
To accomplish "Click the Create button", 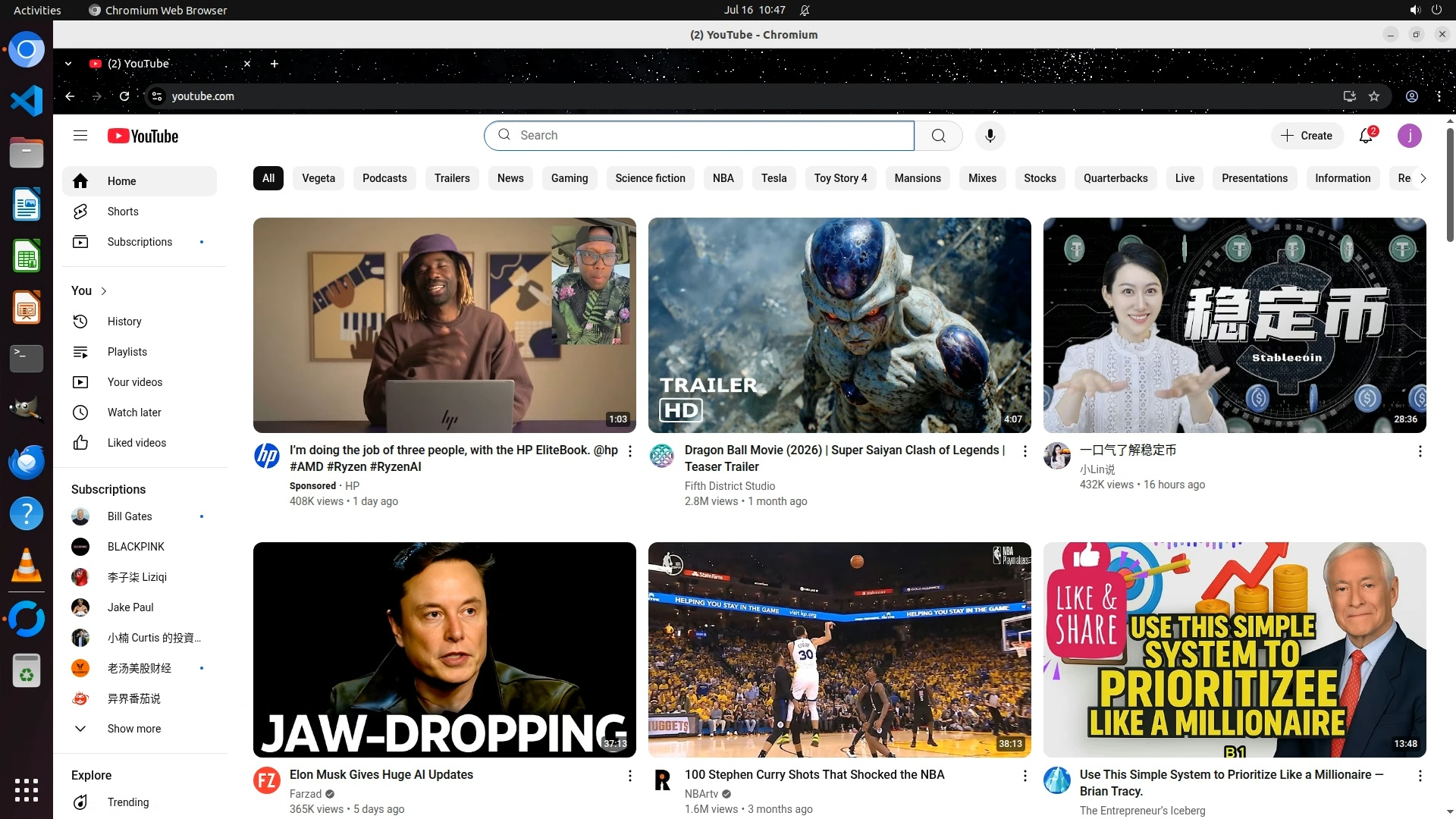I will click(1307, 136).
